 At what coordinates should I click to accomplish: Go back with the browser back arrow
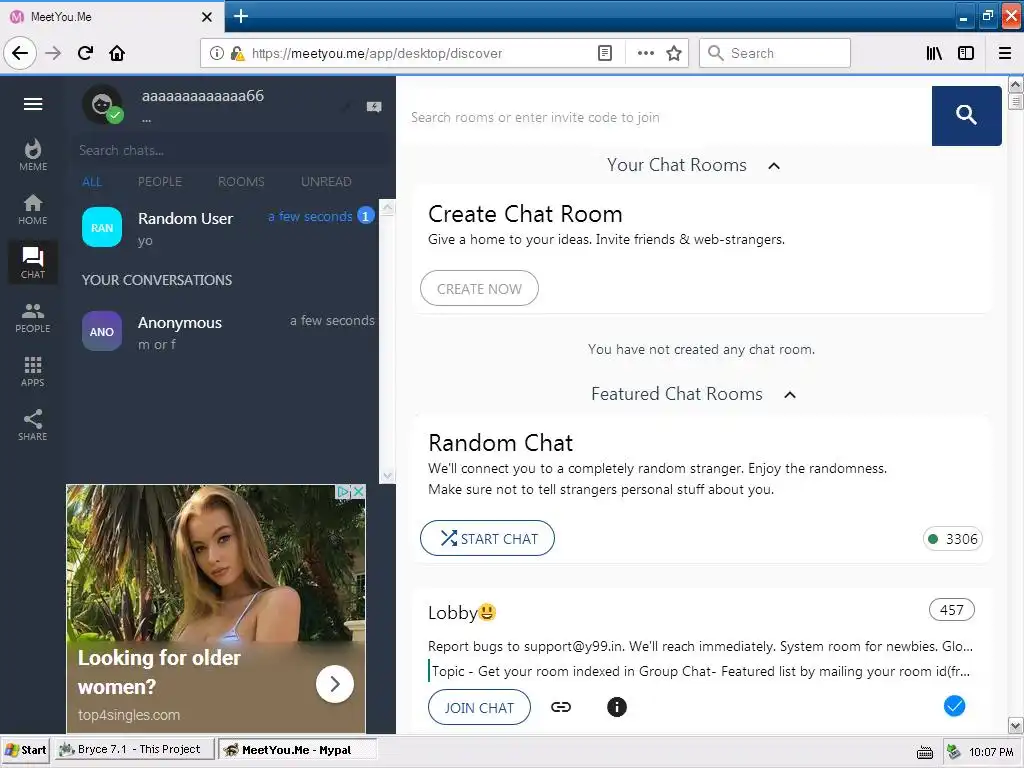[x=20, y=53]
